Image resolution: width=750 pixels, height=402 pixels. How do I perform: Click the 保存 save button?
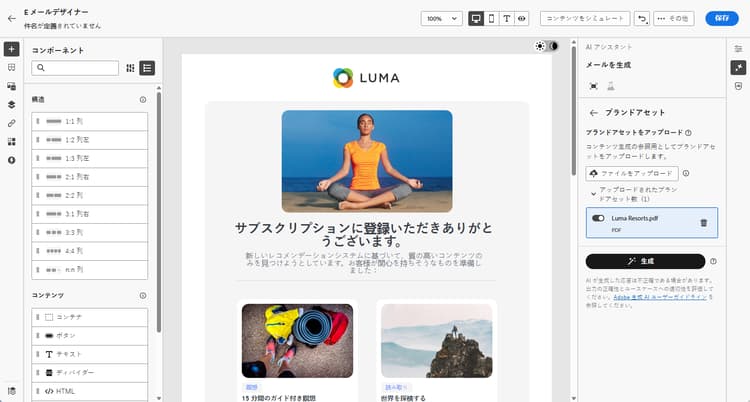point(722,18)
